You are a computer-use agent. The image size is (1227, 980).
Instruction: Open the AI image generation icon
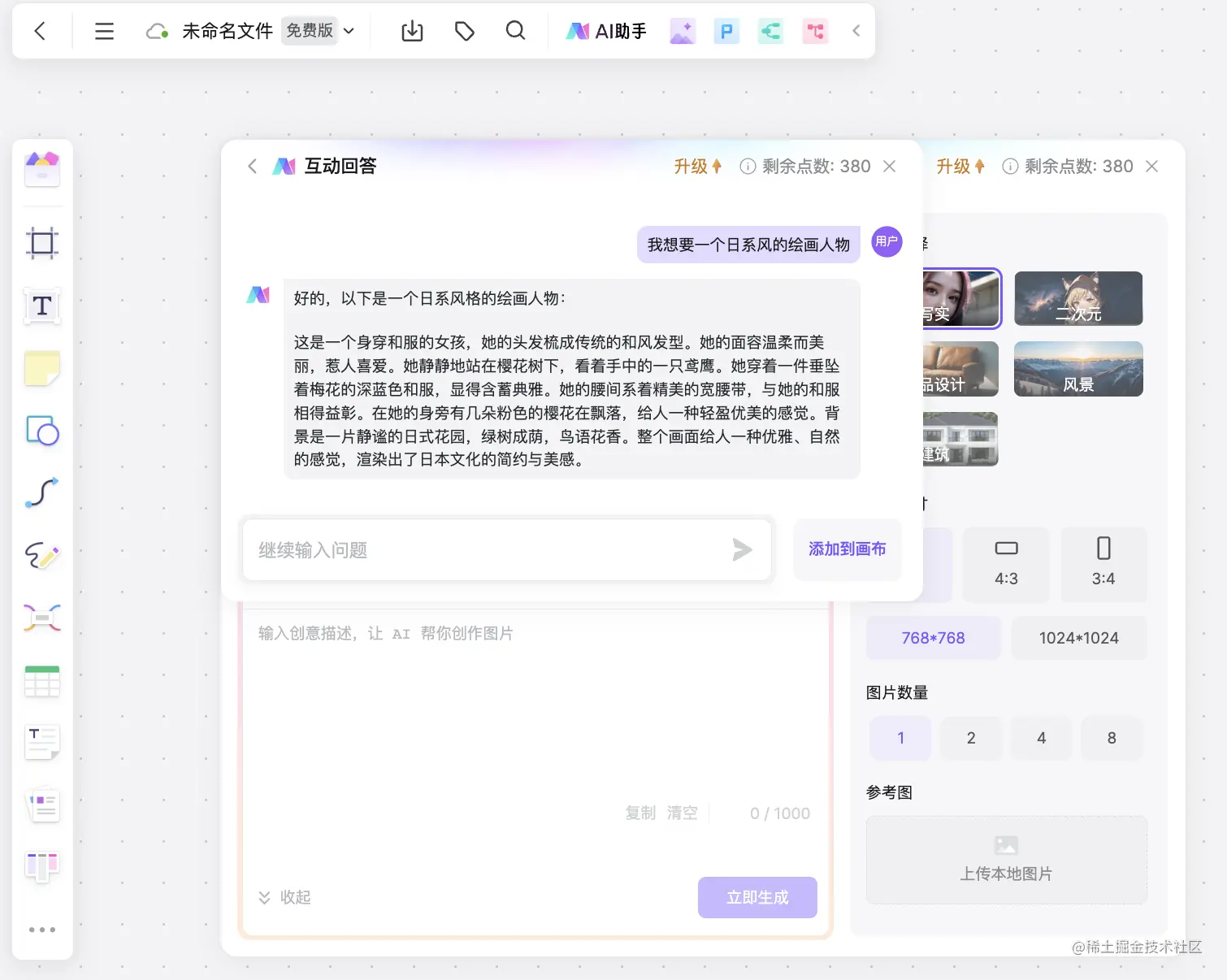click(683, 31)
